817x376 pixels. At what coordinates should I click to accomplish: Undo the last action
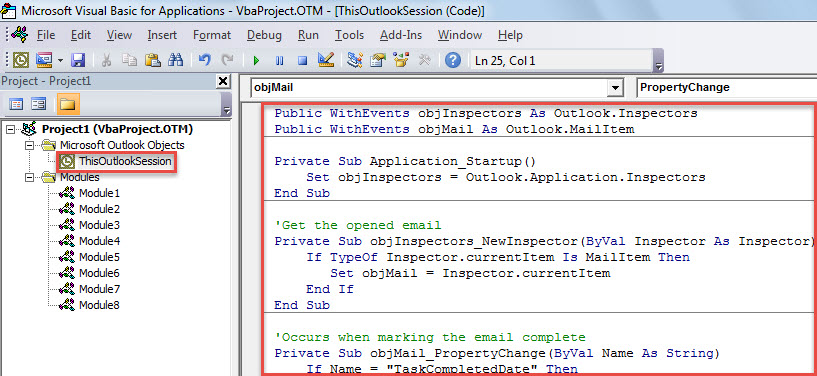pos(205,60)
